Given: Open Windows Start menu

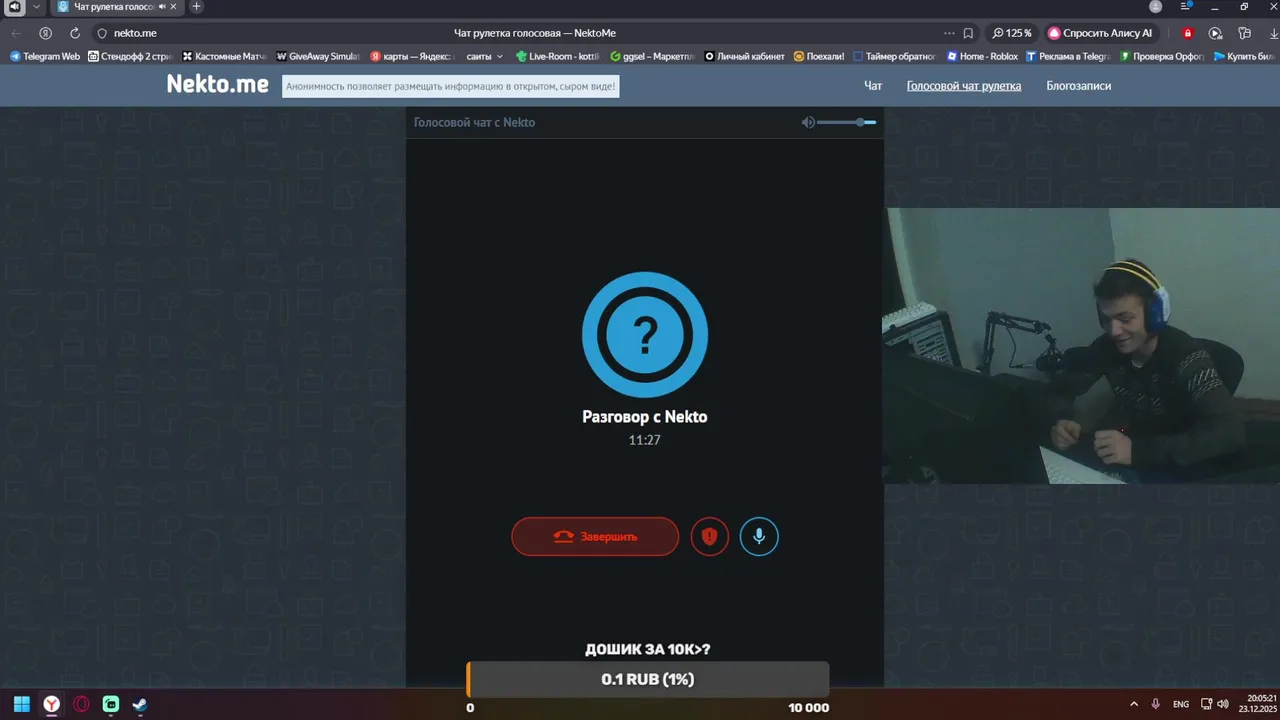Looking at the screenshot, I should 21,704.
